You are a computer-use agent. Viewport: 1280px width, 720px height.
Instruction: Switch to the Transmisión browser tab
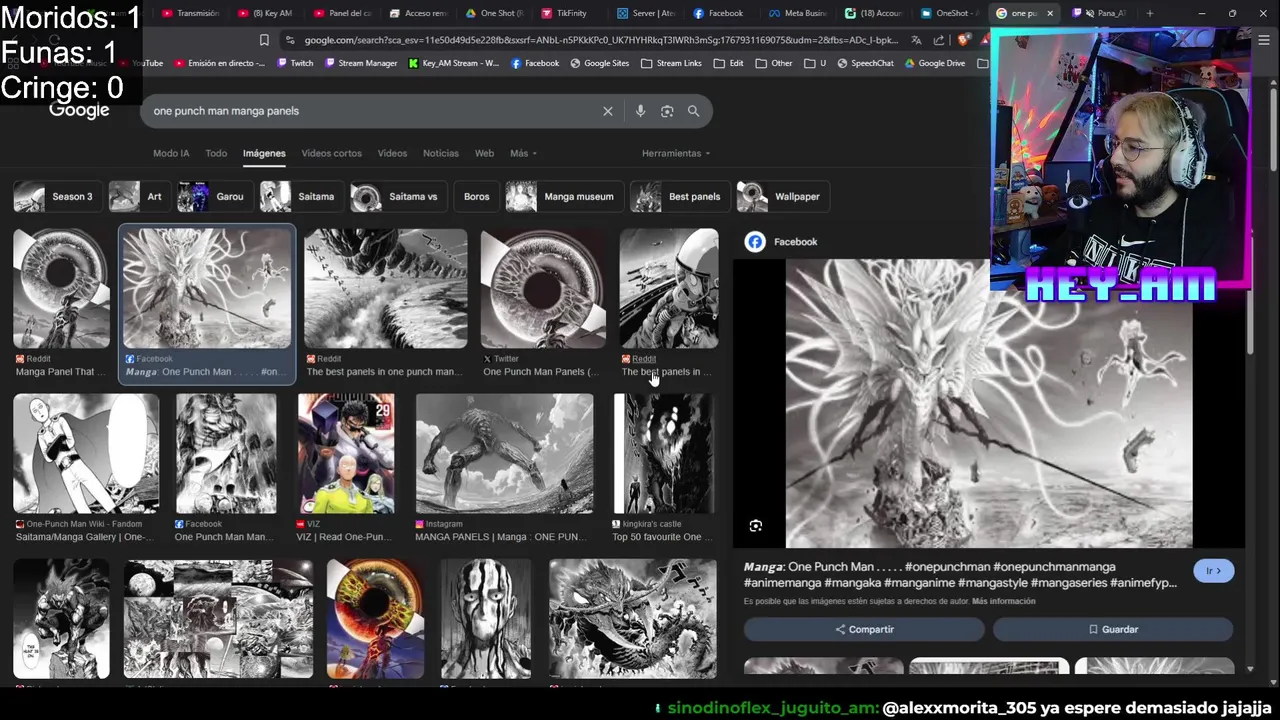(189, 13)
